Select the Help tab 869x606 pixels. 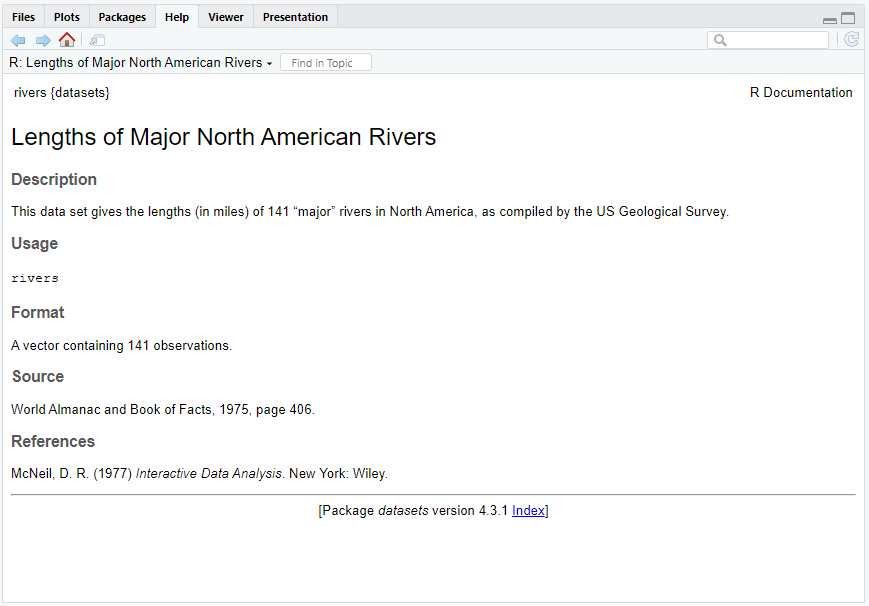(x=176, y=17)
